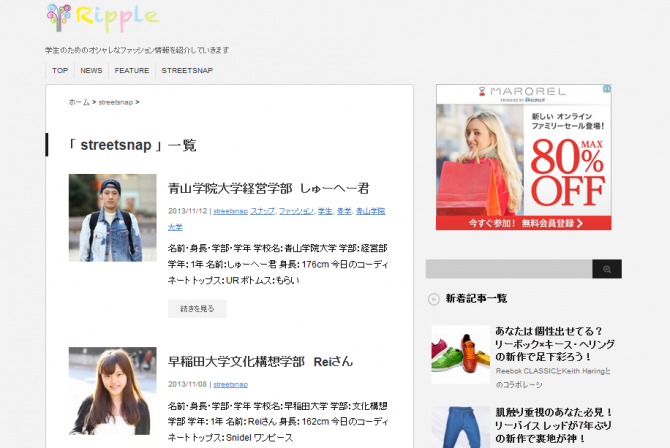The width and height of the screenshot is (670, 448).
Task: Click the 学生 tag link
Action: click(325, 211)
